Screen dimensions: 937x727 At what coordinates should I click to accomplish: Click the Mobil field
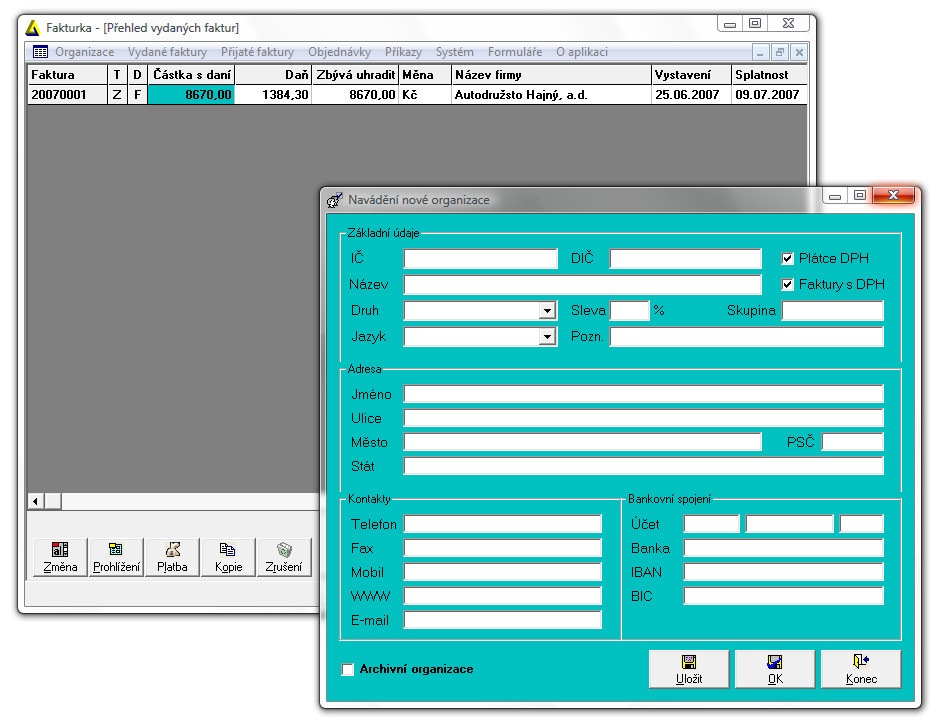pos(503,572)
